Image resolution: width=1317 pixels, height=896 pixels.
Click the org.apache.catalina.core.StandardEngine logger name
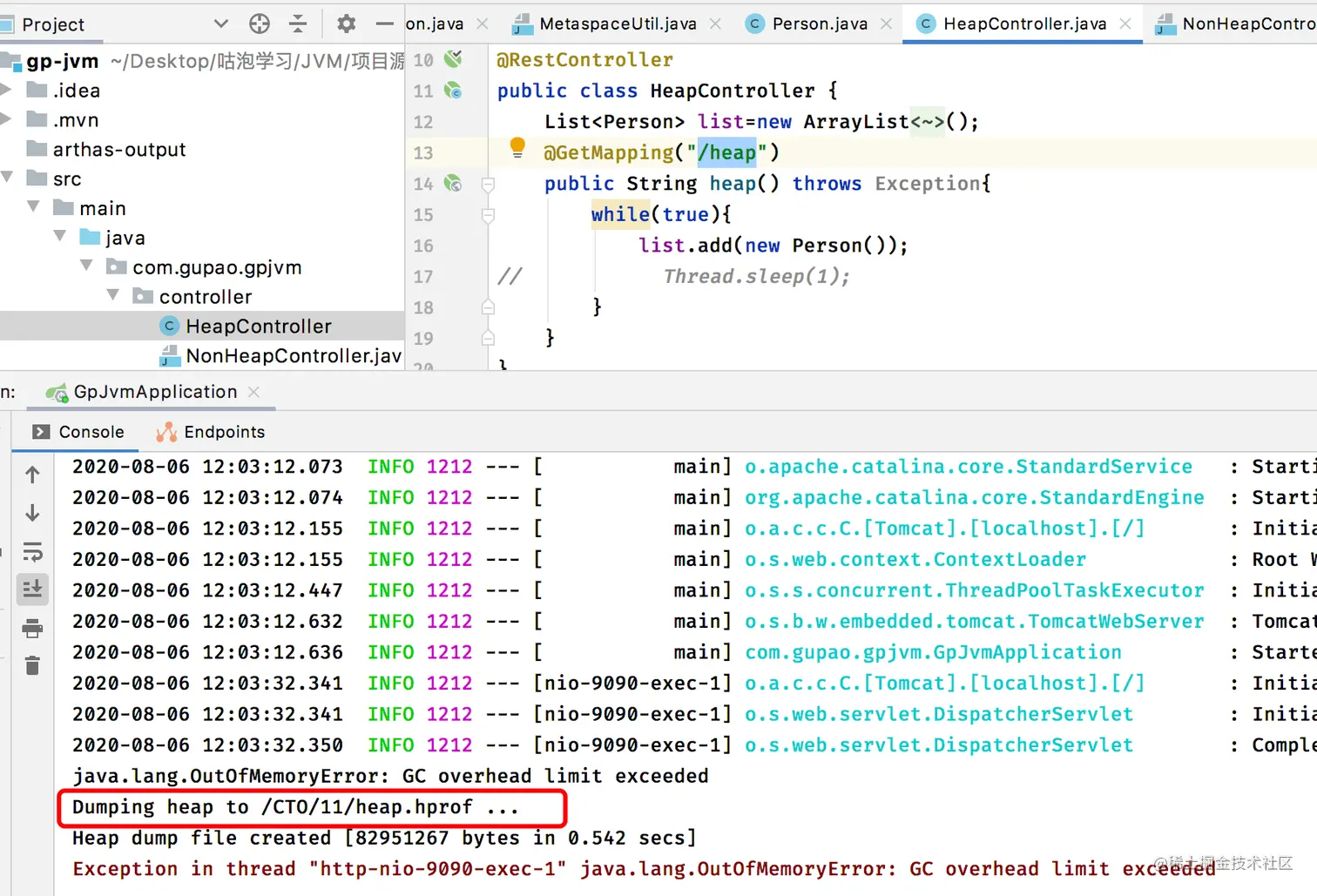click(975, 498)
